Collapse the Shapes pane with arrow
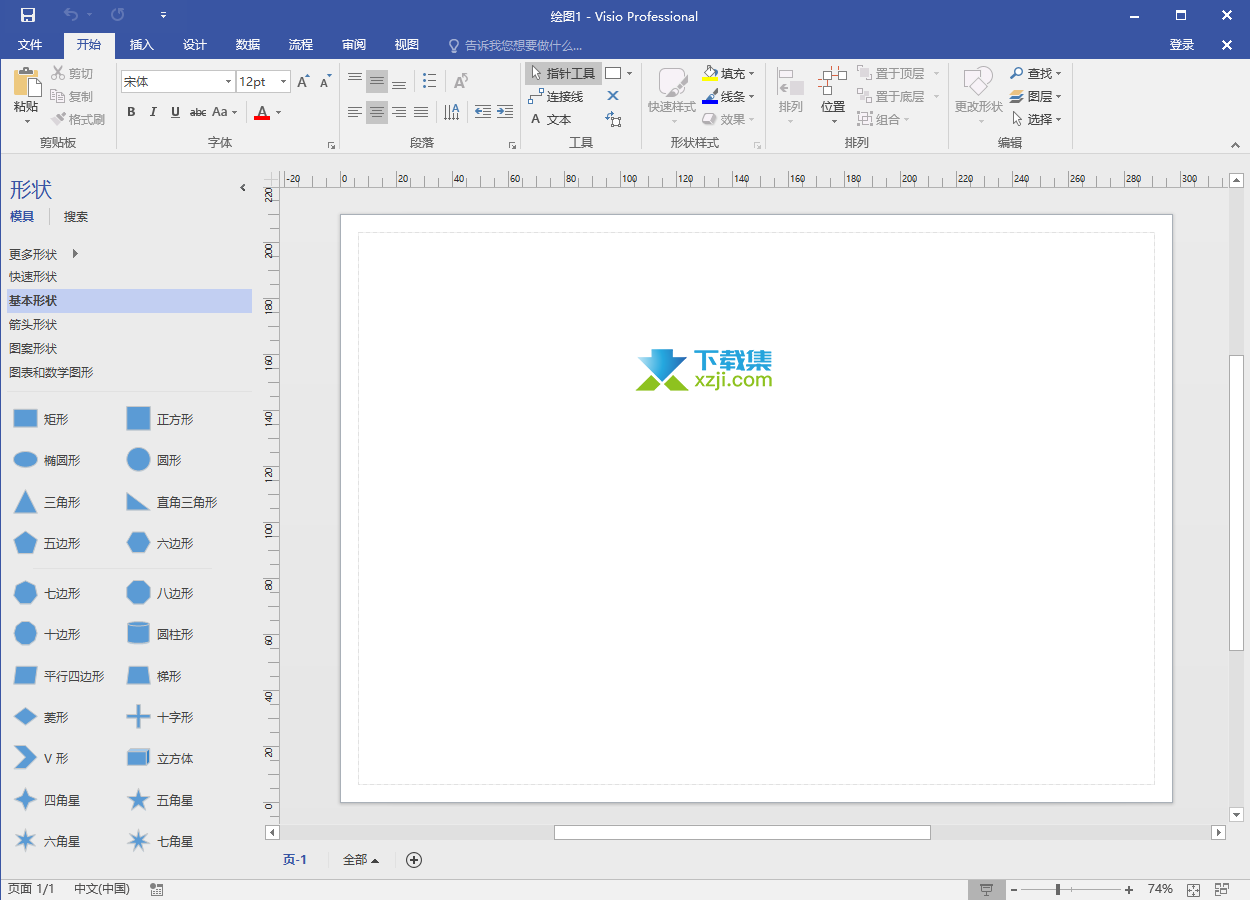This screenshot has height=900, width=1250. pyautogui.click(x=242, y=188)
